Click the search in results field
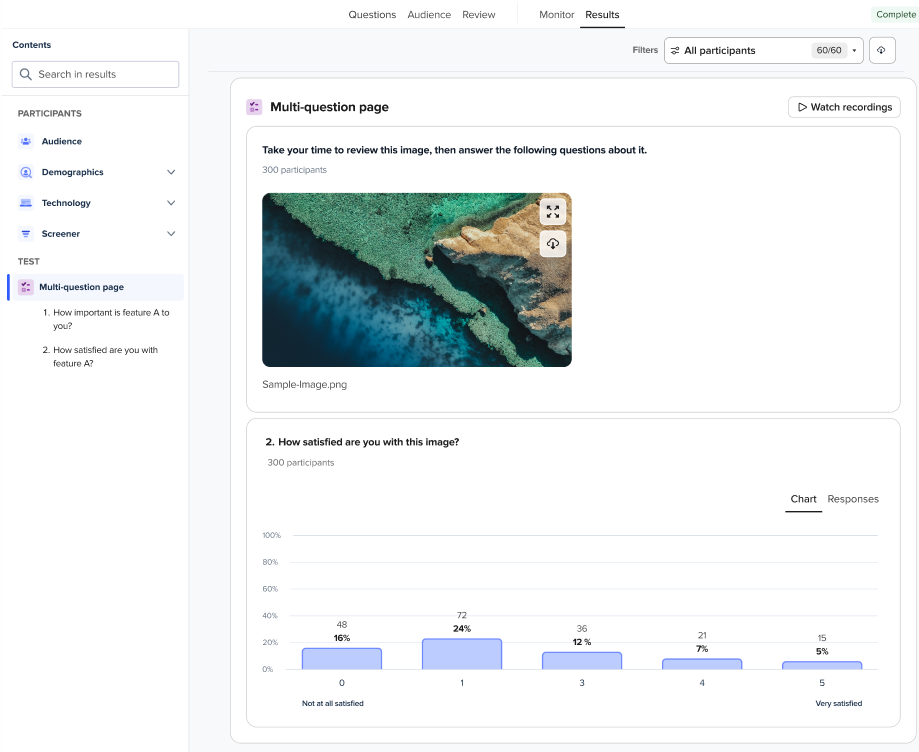 pyautogui.click(x=96, y=74)
